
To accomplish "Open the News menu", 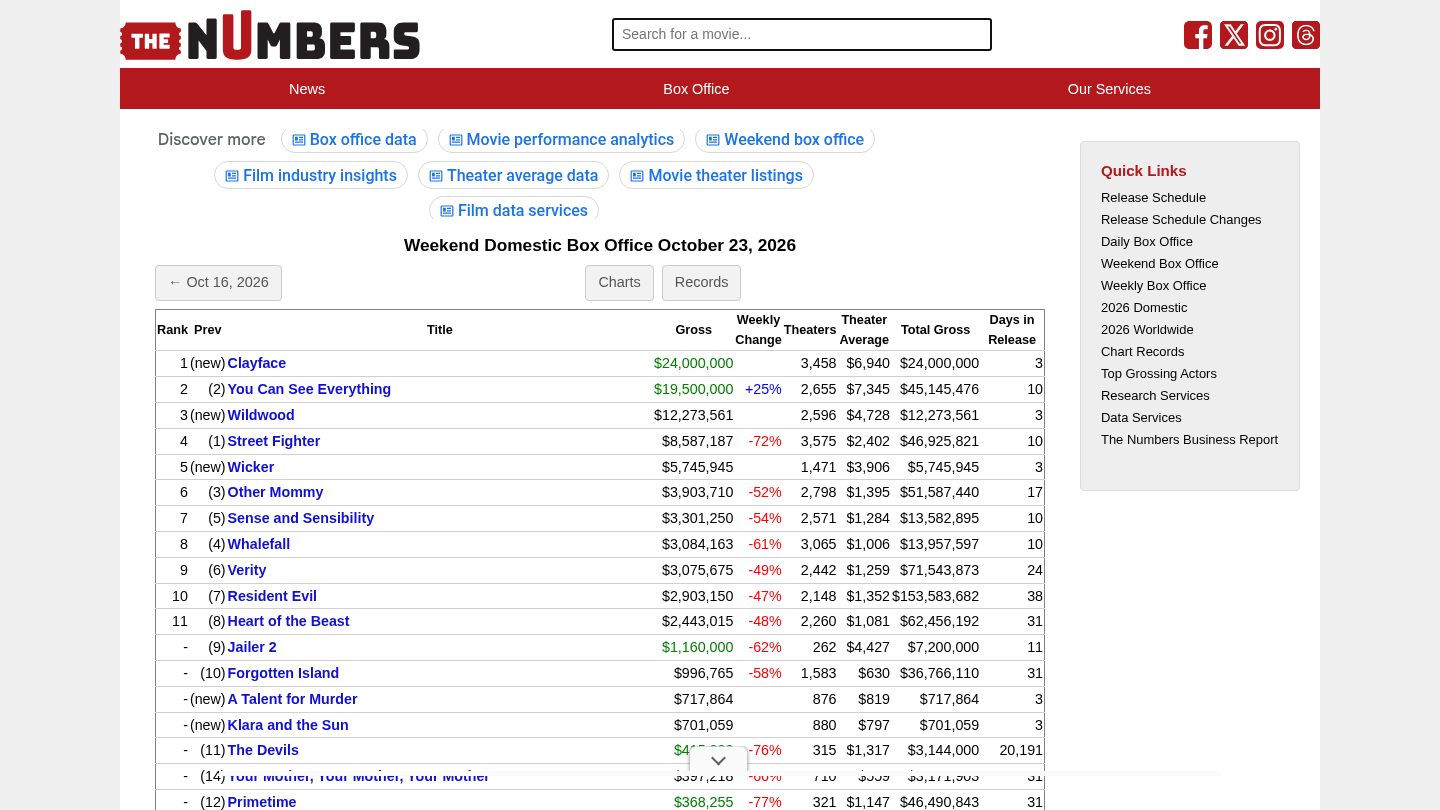I will click(307, 89).
